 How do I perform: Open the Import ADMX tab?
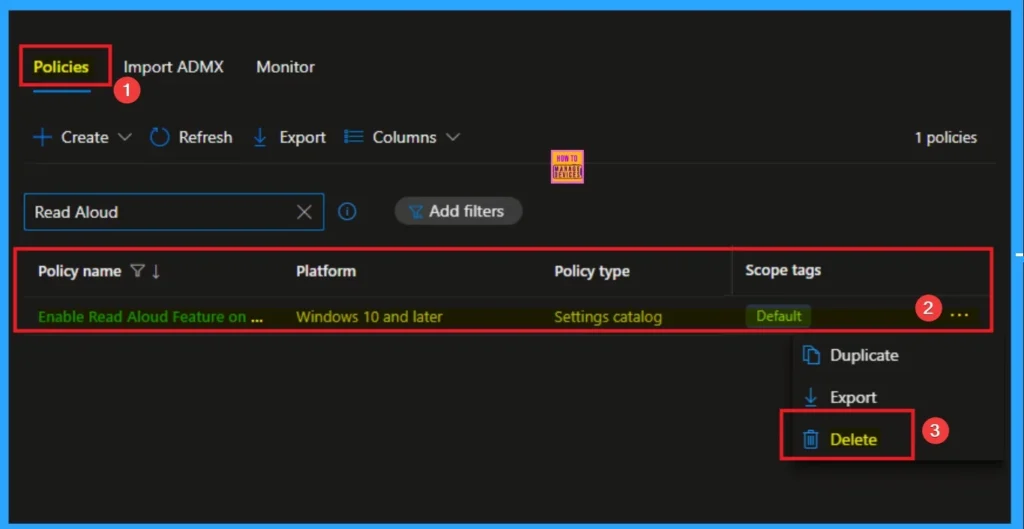(174, 67)
